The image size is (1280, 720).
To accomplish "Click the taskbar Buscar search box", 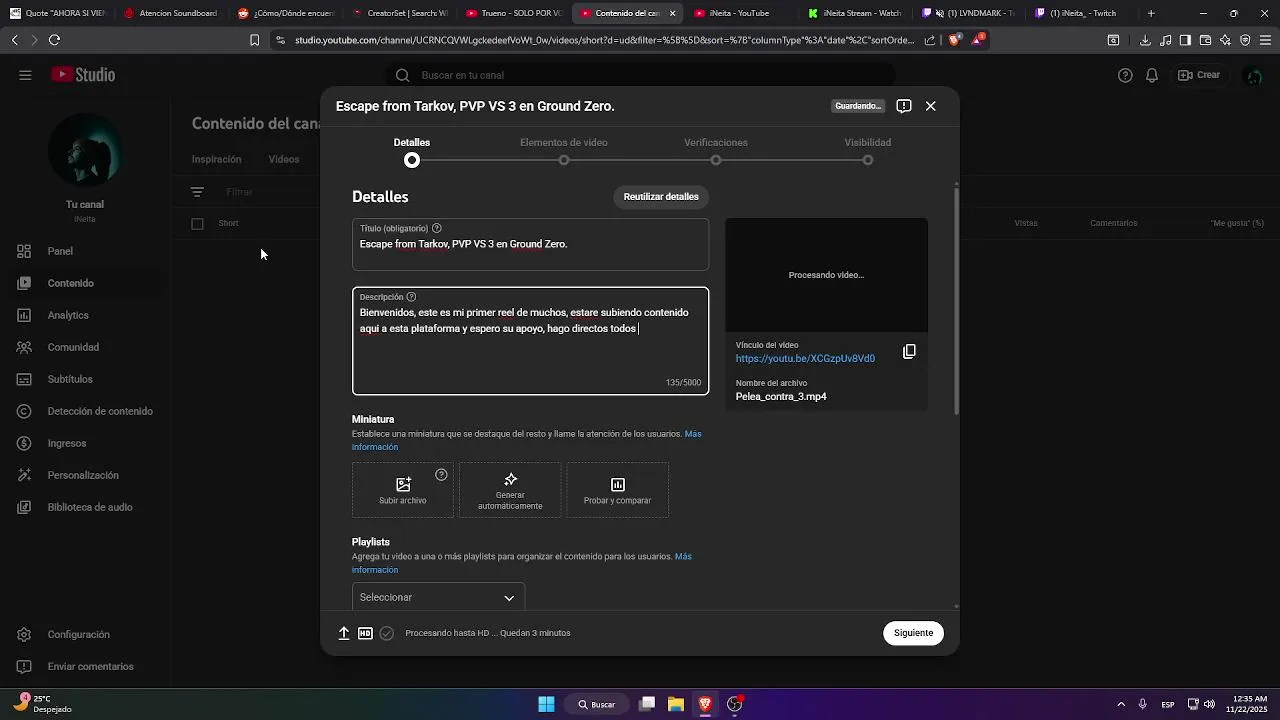I will pos(597,704).
